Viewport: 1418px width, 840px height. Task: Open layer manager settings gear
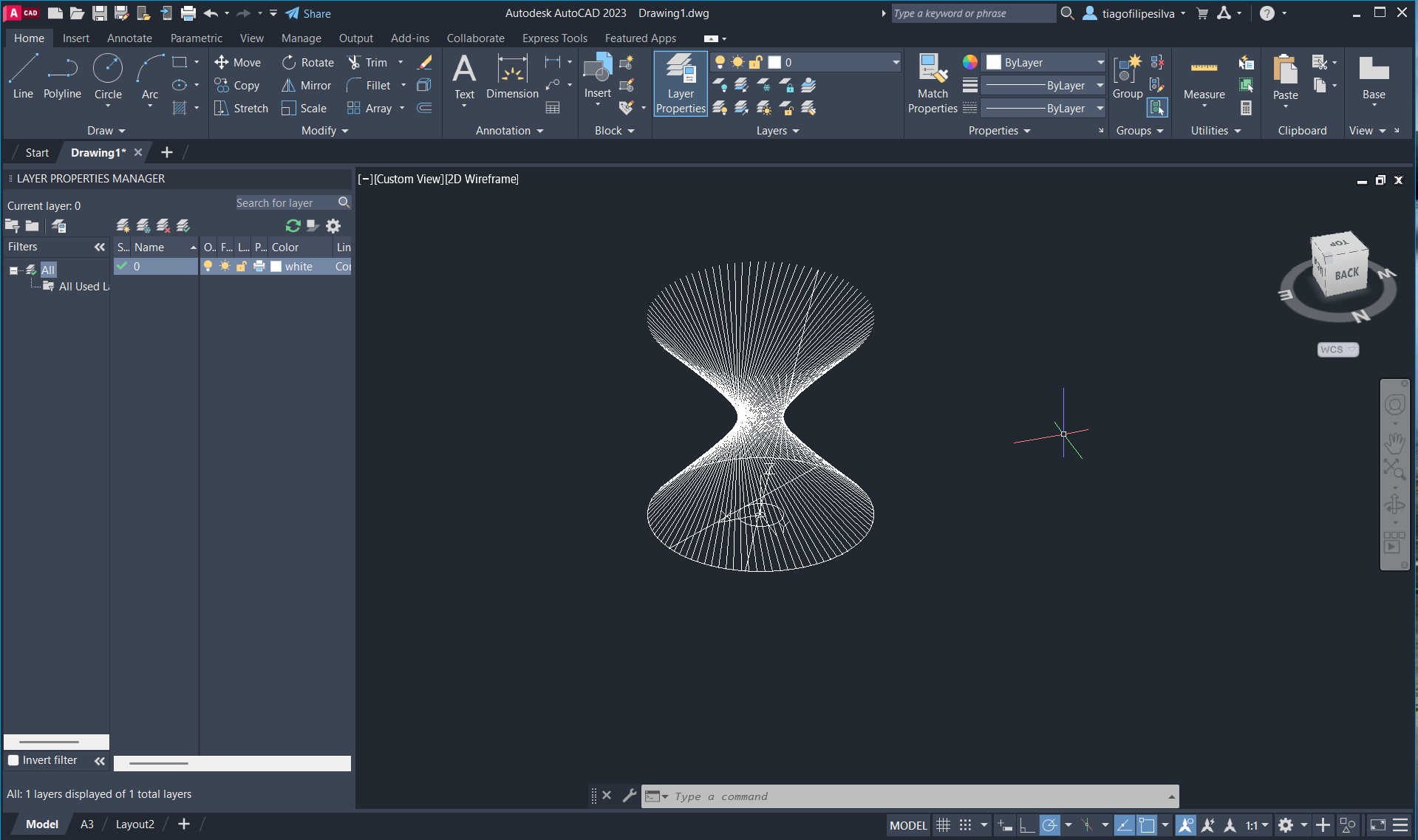point(333,226)
